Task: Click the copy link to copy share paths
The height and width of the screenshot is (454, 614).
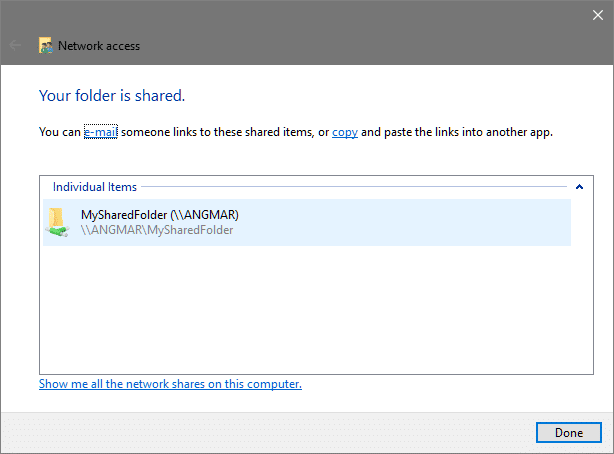Action: point(345,132)
